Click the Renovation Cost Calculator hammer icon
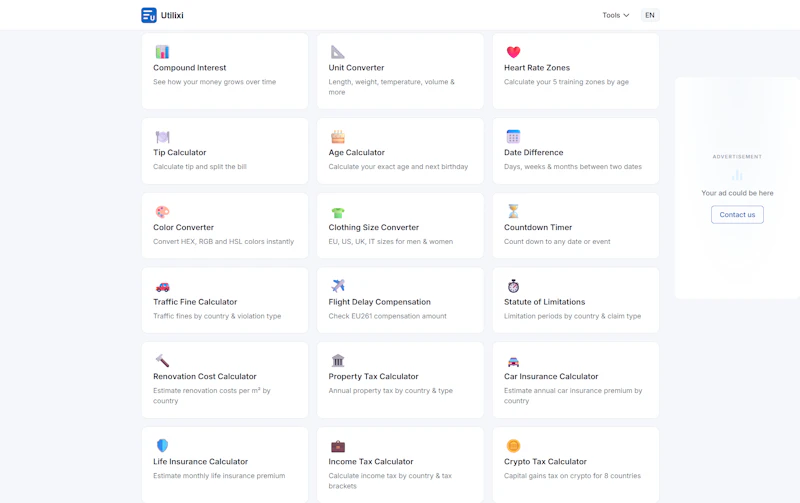The height and width of the screenshot is (503, 800). pyautogui.click(x=162, y=361)
